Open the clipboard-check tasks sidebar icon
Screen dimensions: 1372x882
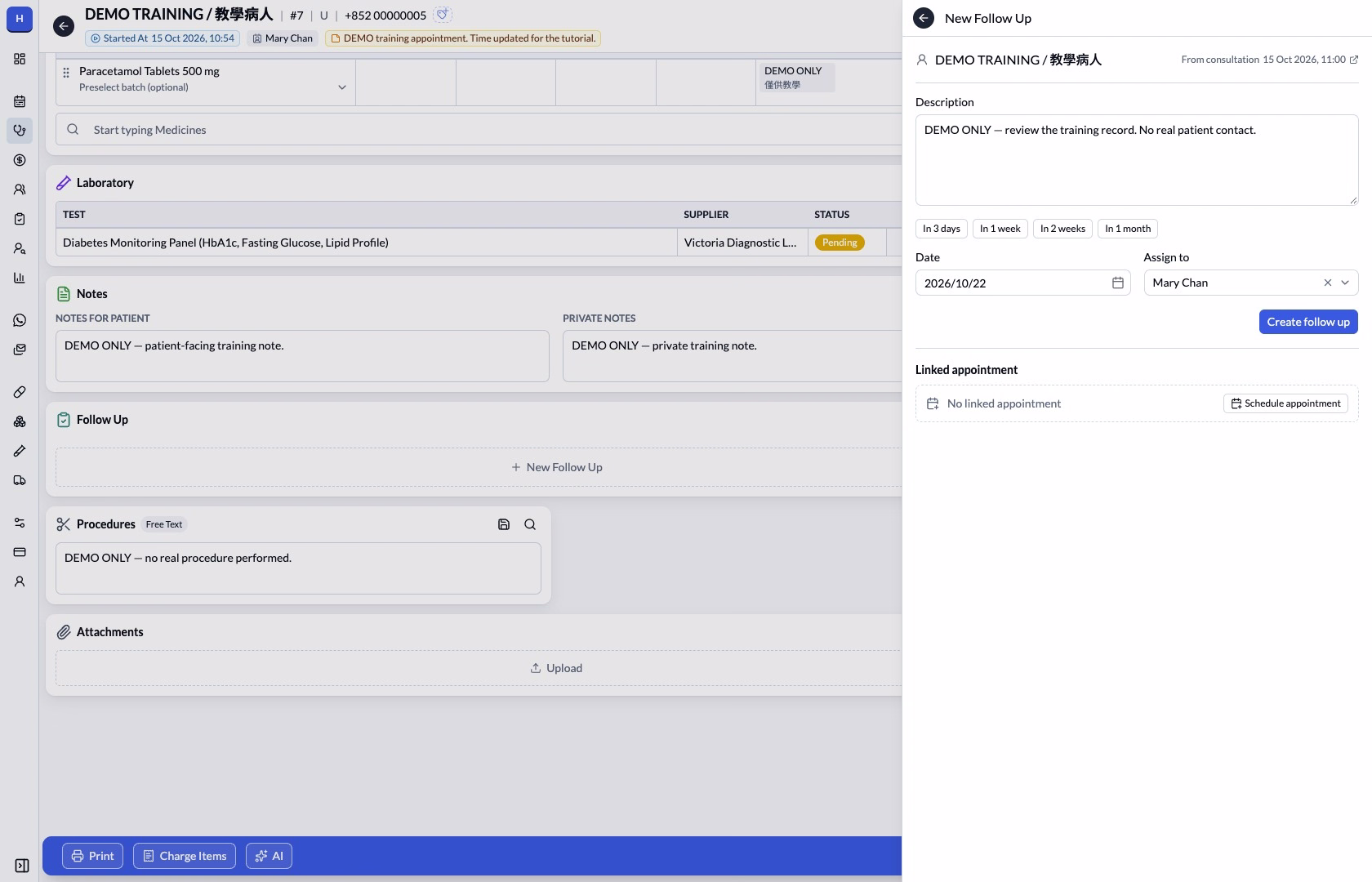tap(20, 219)
